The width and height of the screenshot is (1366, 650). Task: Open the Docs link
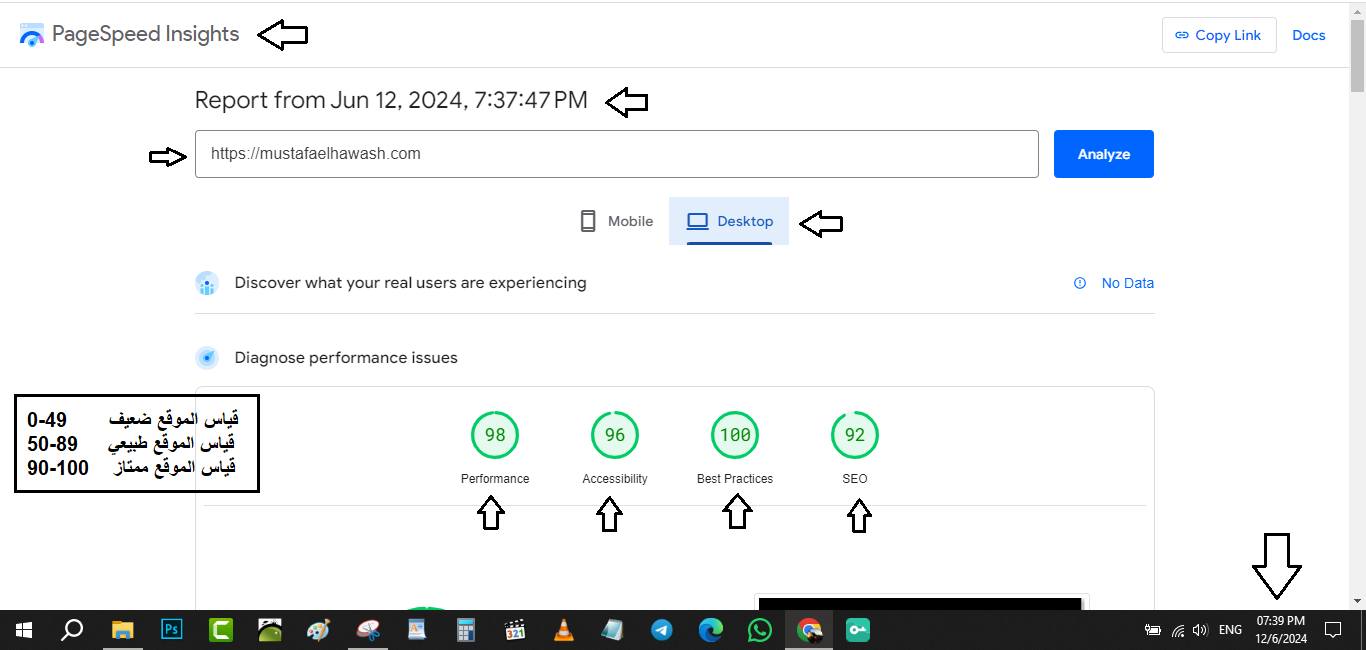(1308, 35)
